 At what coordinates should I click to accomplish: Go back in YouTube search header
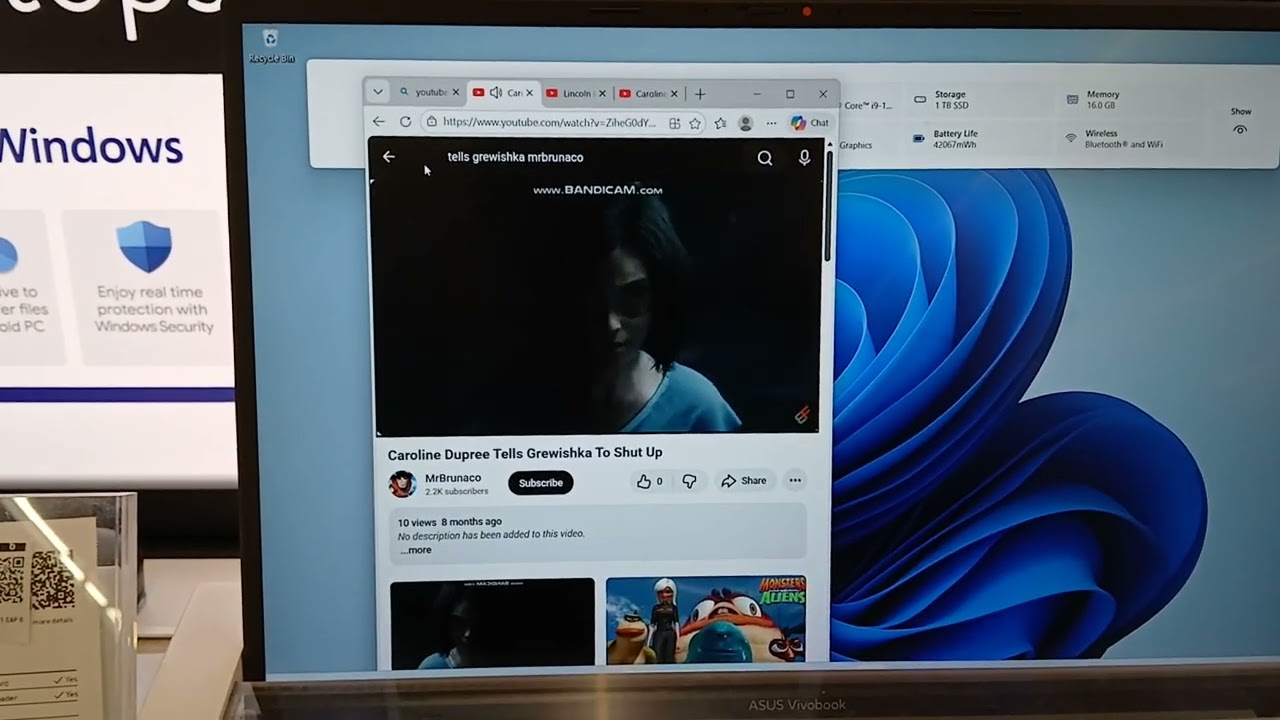pos(389,157)
